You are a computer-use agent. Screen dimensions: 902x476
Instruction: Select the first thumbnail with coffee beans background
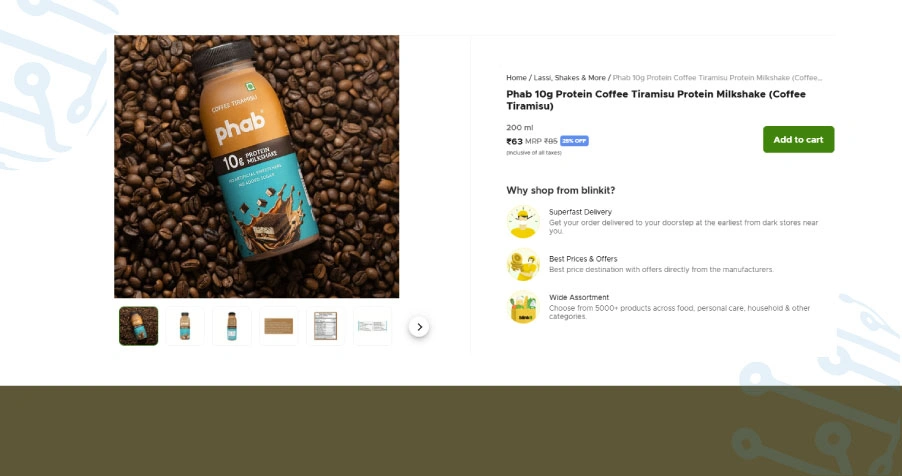point(139,326)
